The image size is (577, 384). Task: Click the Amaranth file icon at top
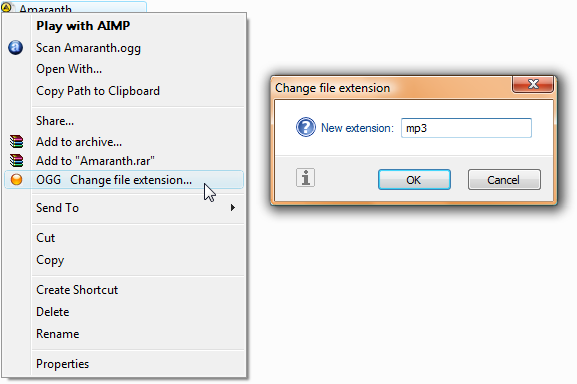pos(7,7)
